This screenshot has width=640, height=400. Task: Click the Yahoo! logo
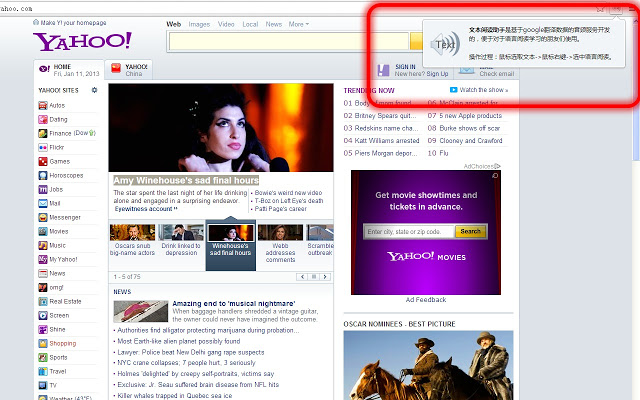tap(82, 42)
